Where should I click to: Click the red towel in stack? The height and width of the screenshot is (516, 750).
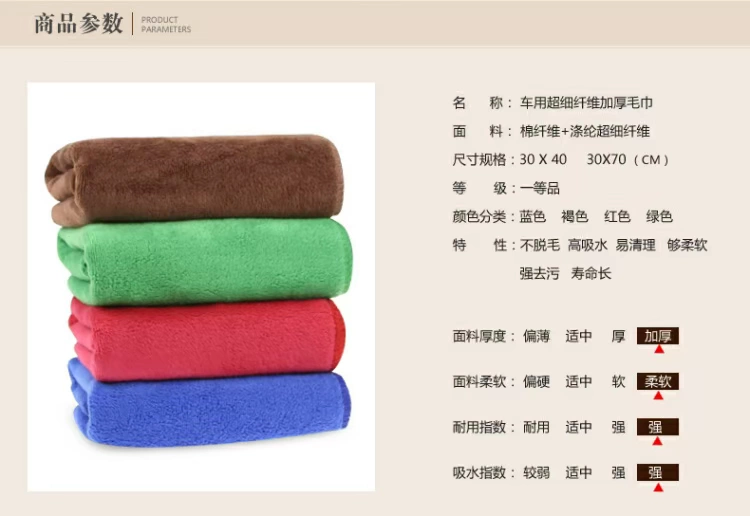pos(207,340)
